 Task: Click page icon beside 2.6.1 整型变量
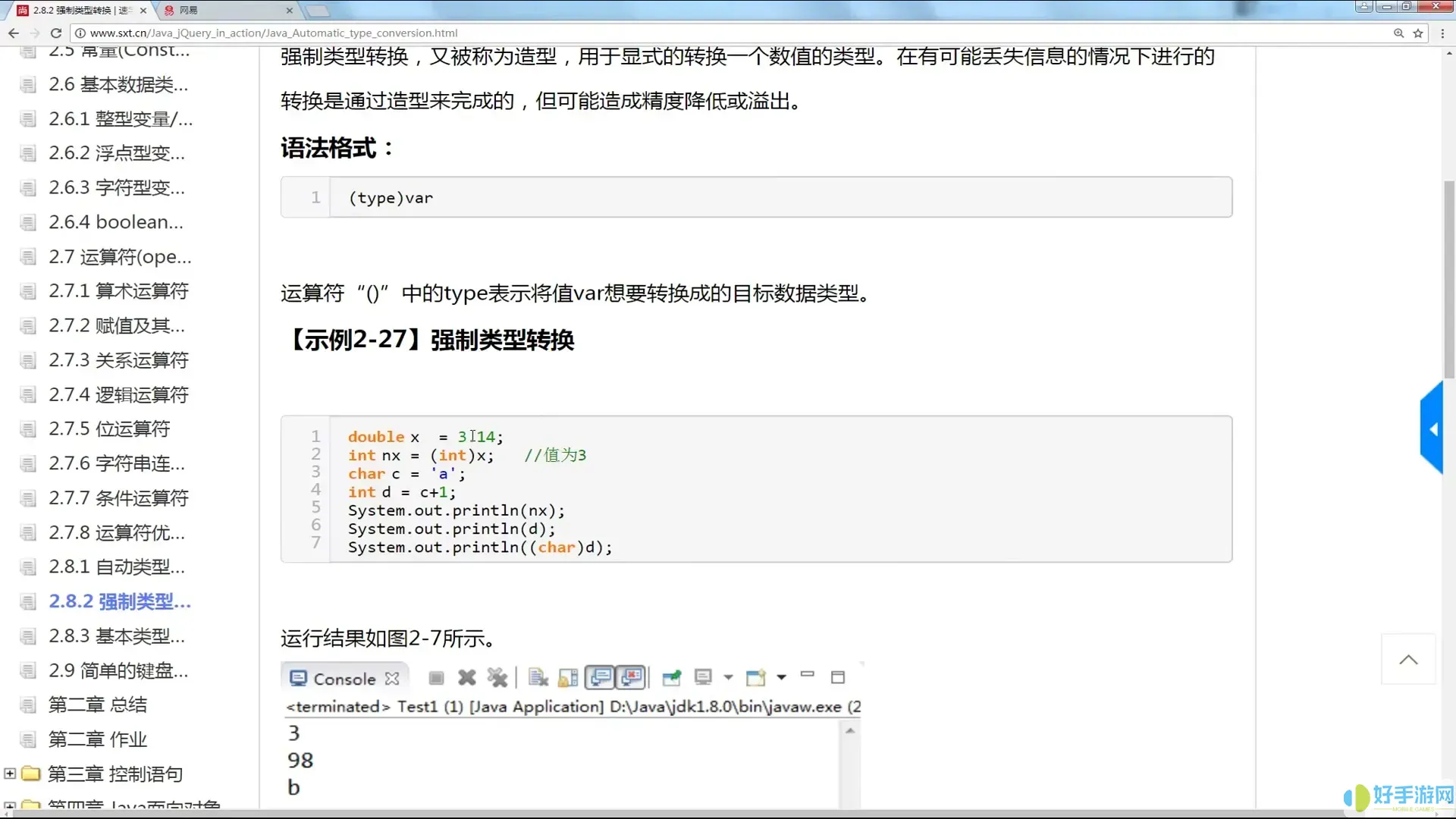(28, 120)
